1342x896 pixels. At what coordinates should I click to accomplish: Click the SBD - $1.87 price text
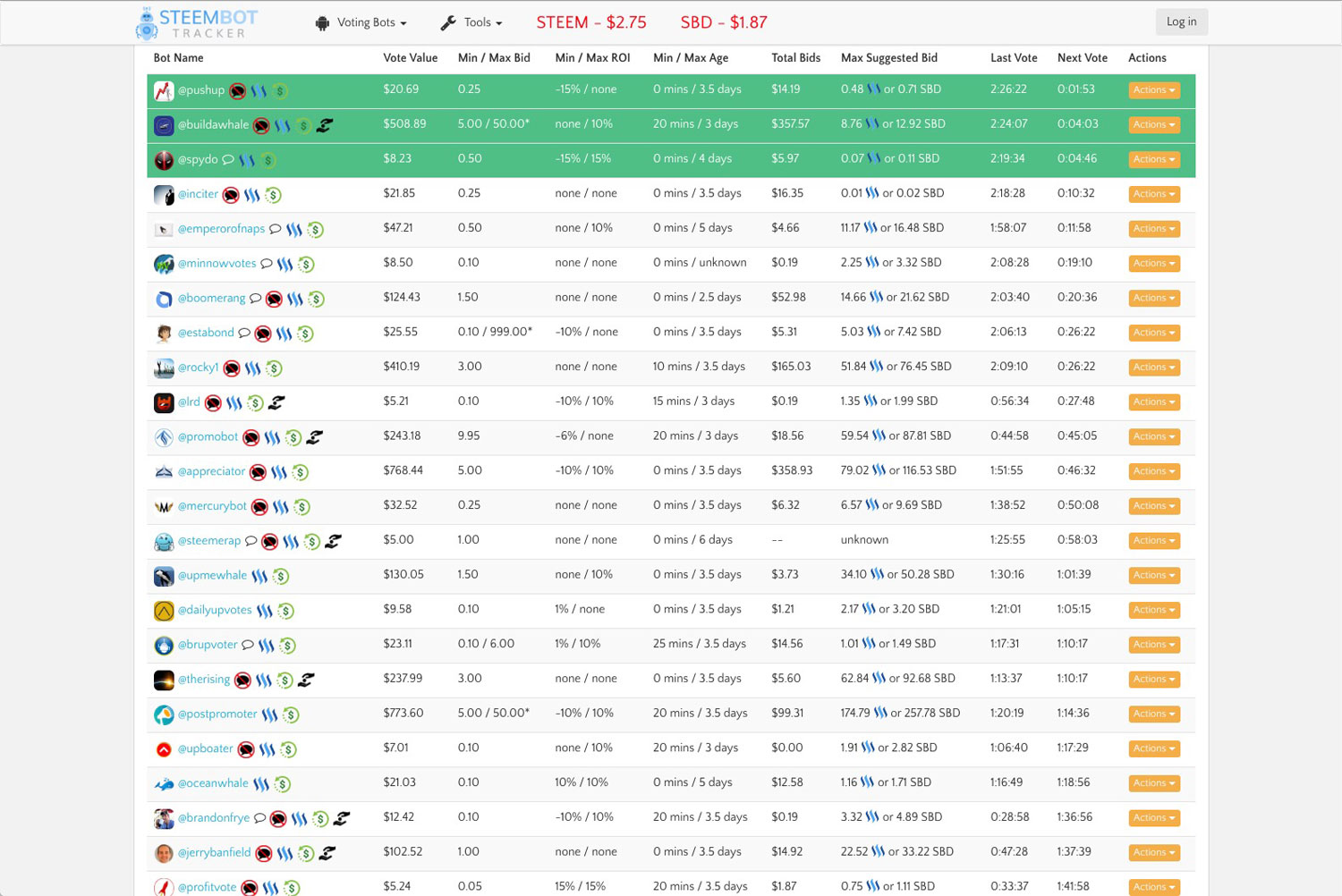724,22
